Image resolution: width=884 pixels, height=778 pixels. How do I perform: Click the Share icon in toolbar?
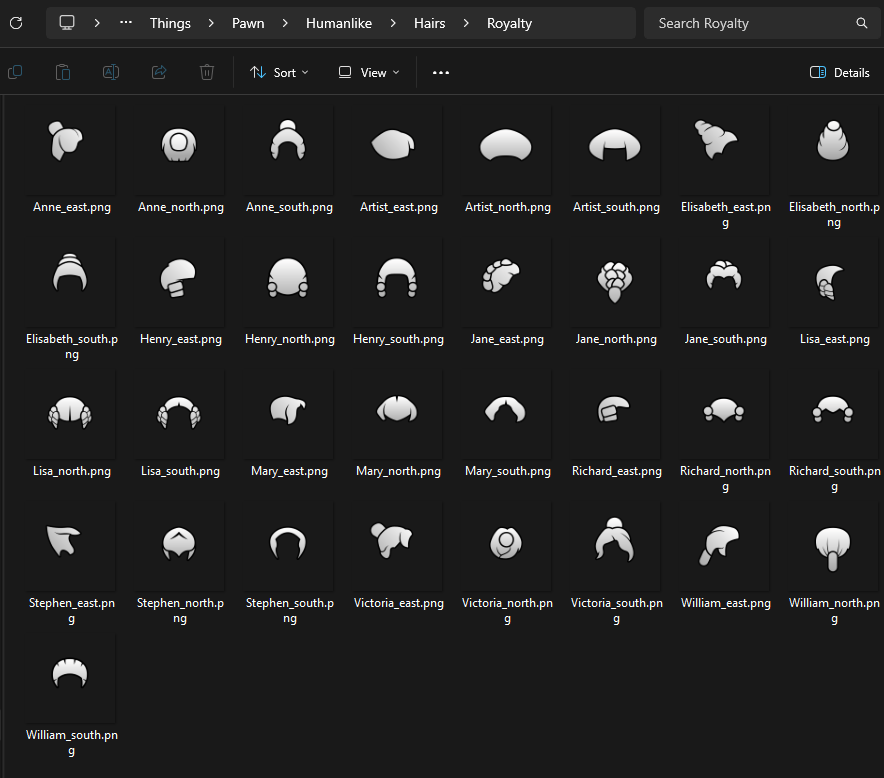(159, 72)
